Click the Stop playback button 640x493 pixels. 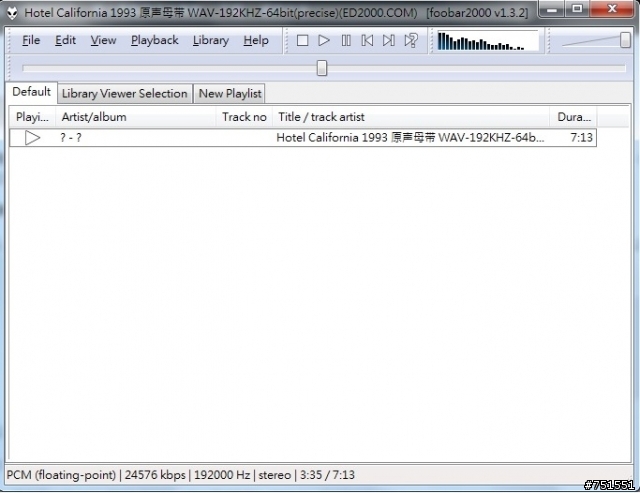302,40
